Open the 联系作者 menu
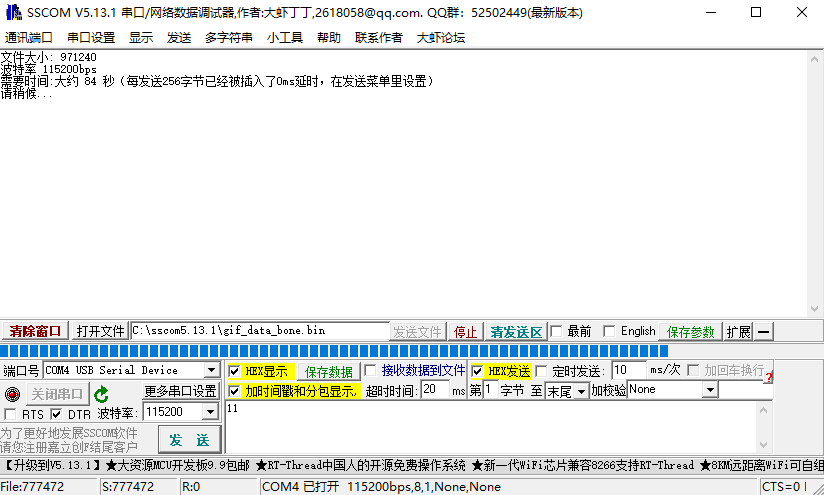The height and width of the screenshot is (495, 824). pyautogui.click(x=378, y=37)
